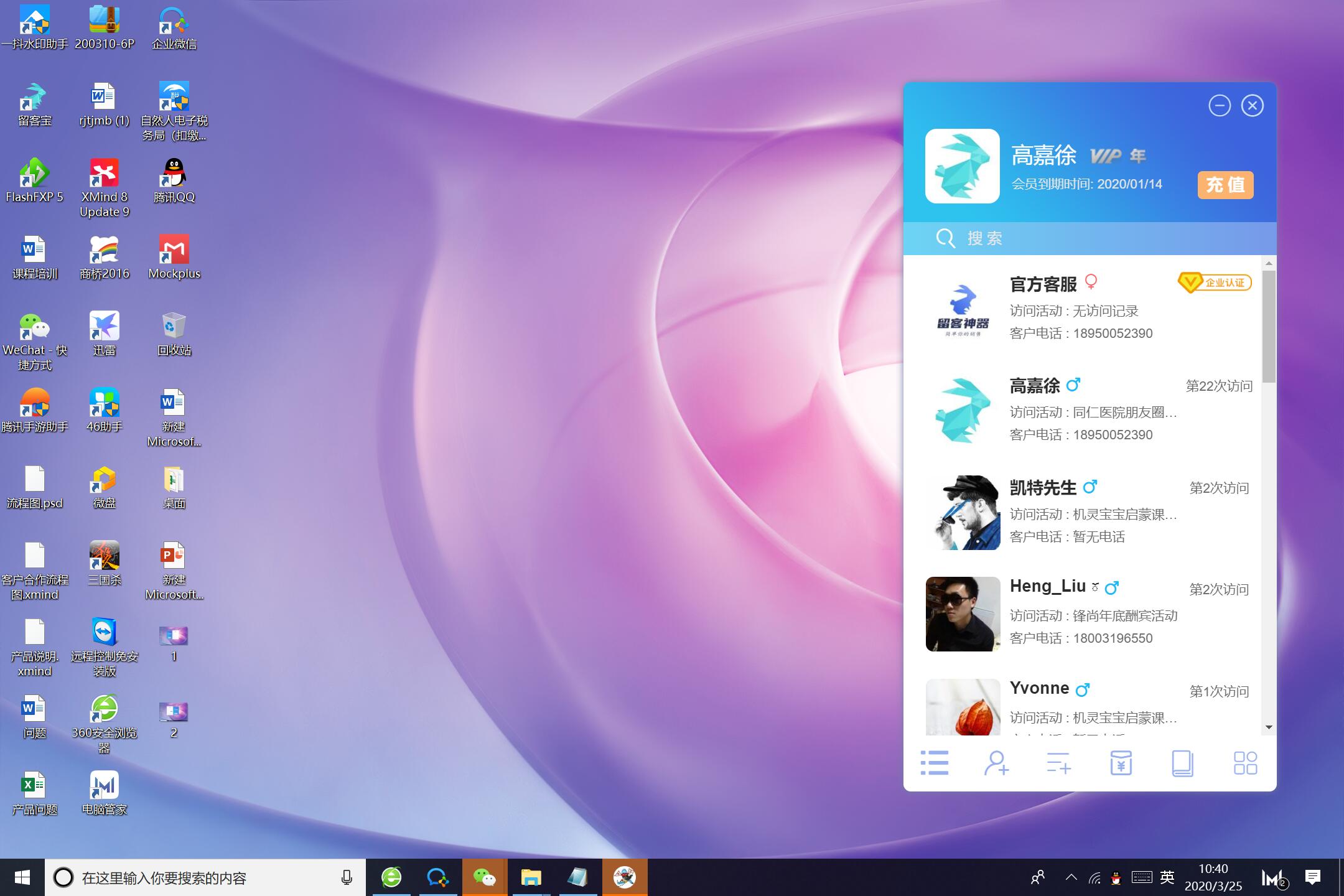Select the 迅雷 desktop icon
This screenshot has height=896, width=1344.
click(105, 334)
